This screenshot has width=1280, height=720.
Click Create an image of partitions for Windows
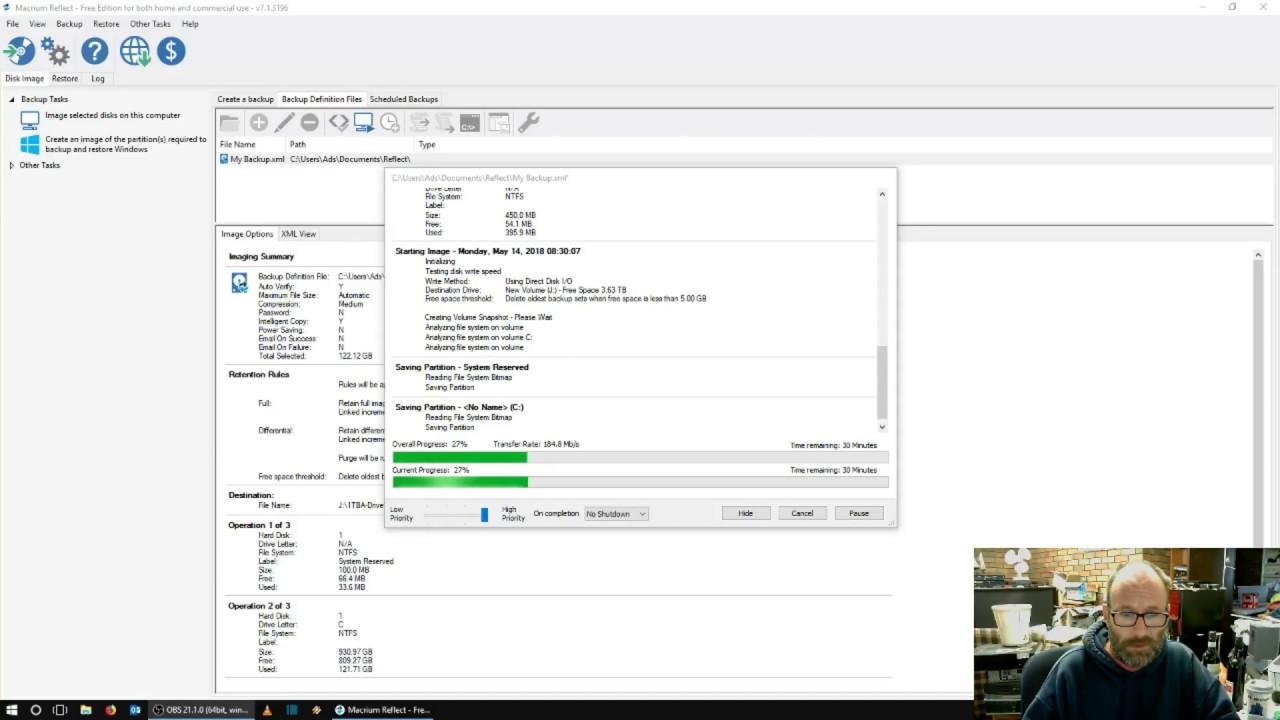point(125,144)
